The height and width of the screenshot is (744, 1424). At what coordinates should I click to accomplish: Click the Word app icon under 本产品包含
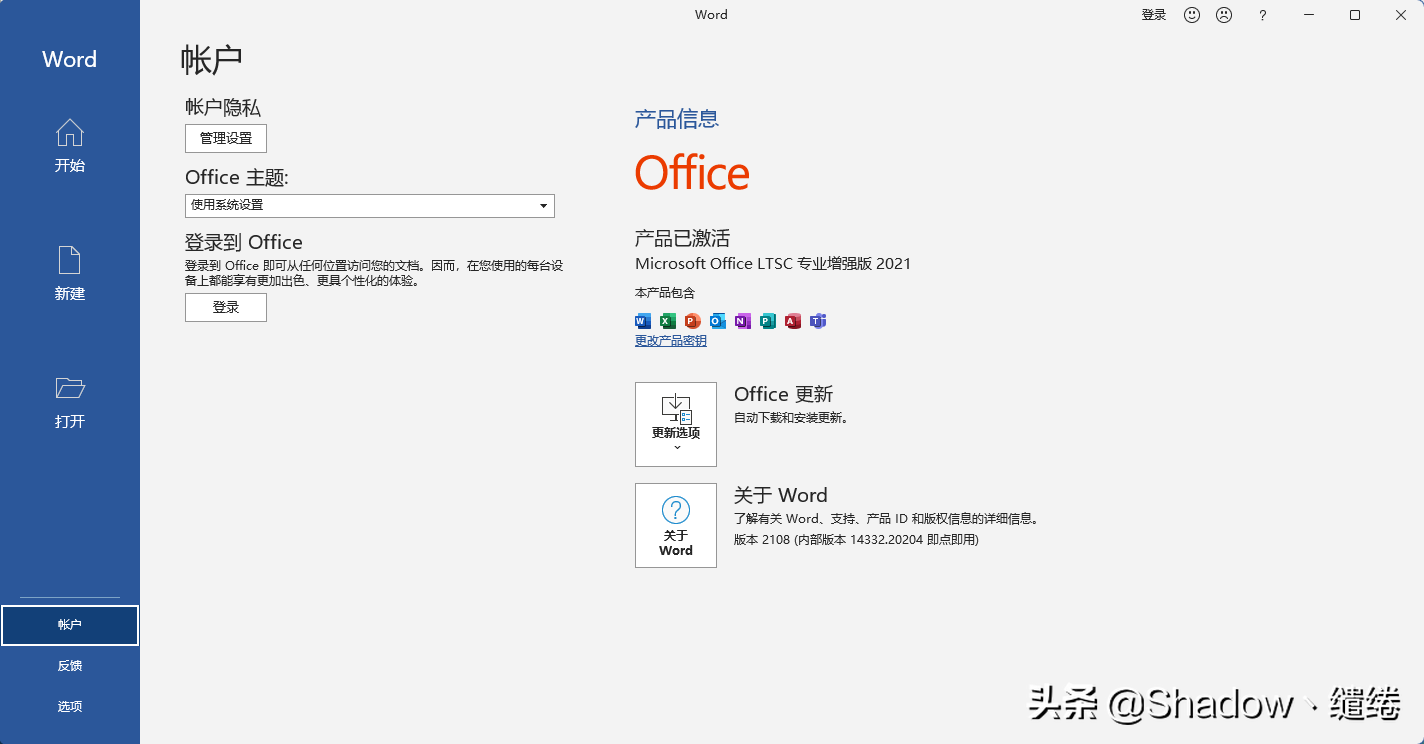643,321
